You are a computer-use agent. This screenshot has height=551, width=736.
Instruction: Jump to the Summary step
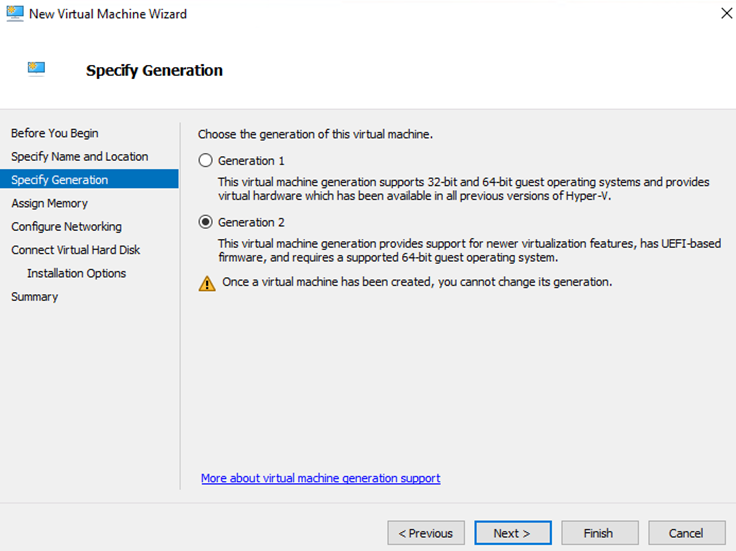click(x=34, y=296)
